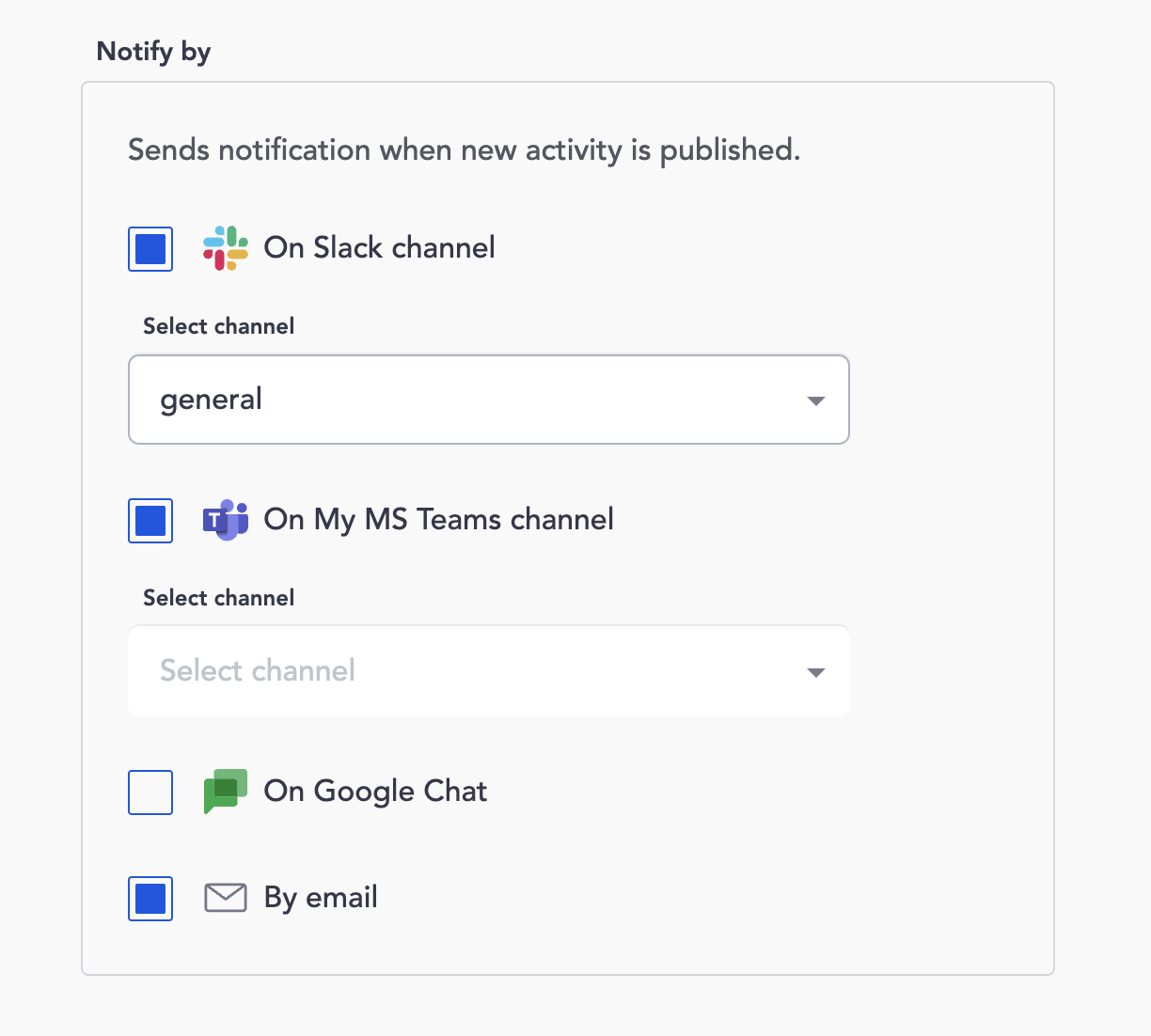Uncheck the Slack channel notification checkbox
This screenshot has width=1151, height=1036.
[x=150, y=249]
